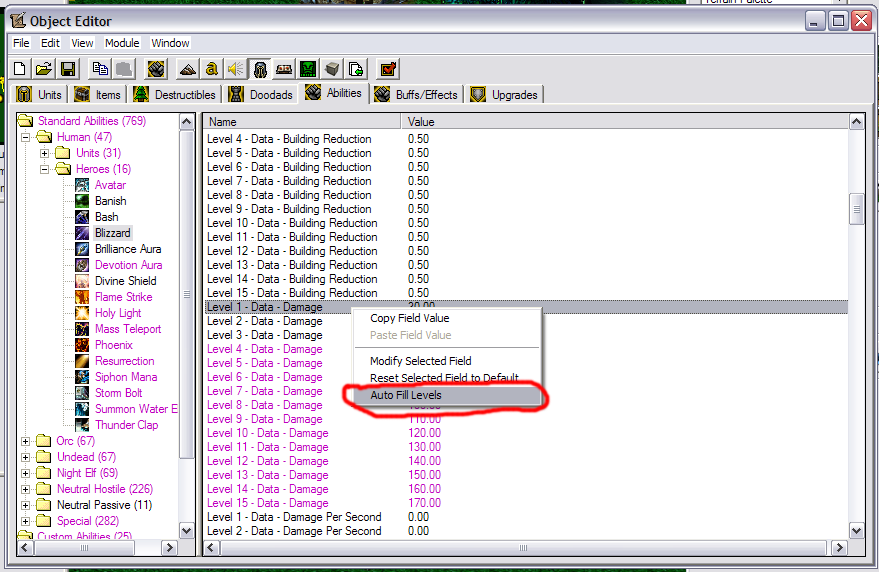Click the Storm Bolt ability icon
Screen dimensions: 879x572
pyautogui.click(x=82, y=393)
